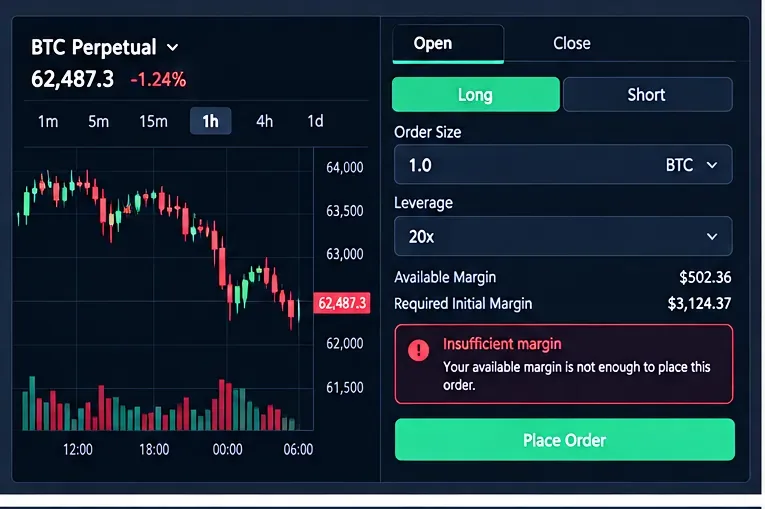Click the Required Initial Margin value $3,124.37
This screenshot has width=765, height=509.
point(699,304)
